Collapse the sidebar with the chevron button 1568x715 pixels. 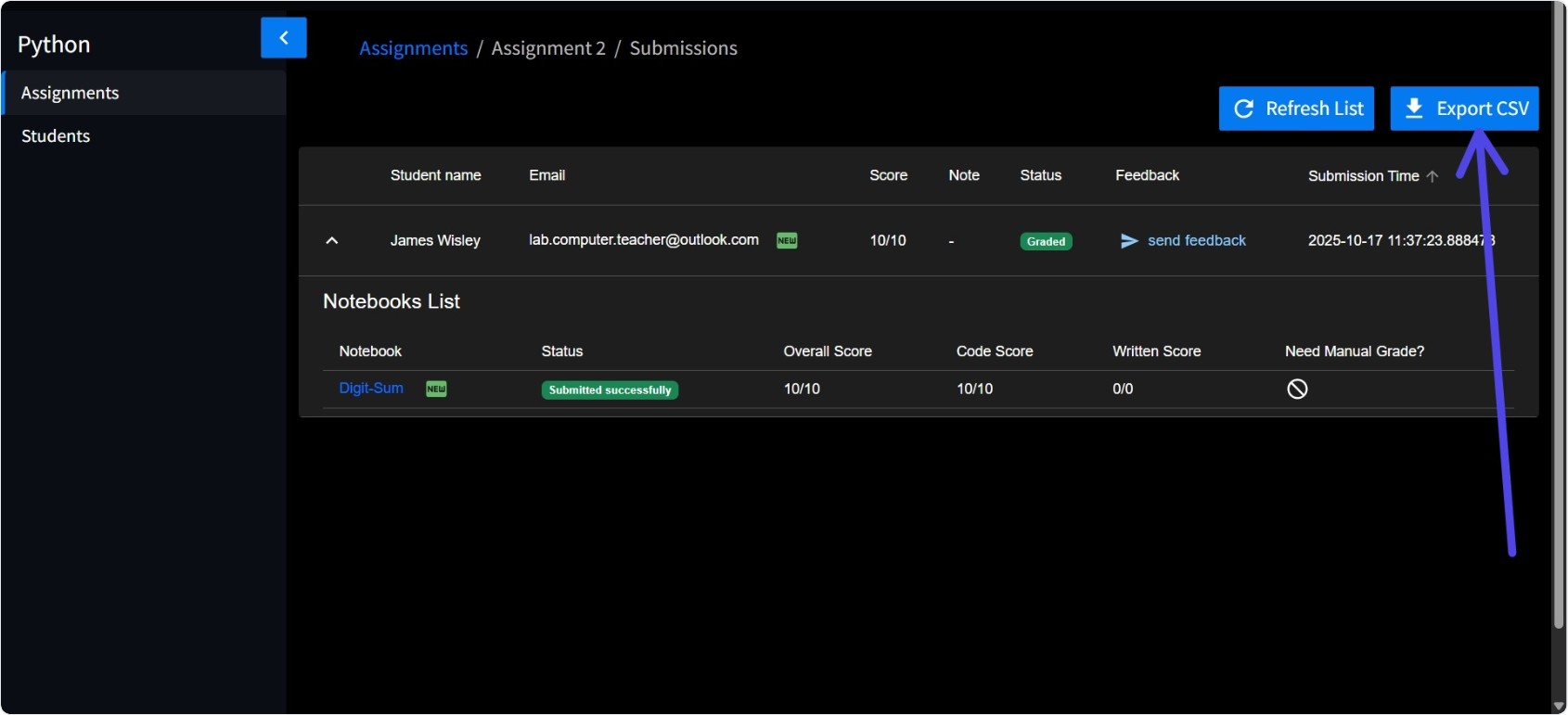pos(284,38)
